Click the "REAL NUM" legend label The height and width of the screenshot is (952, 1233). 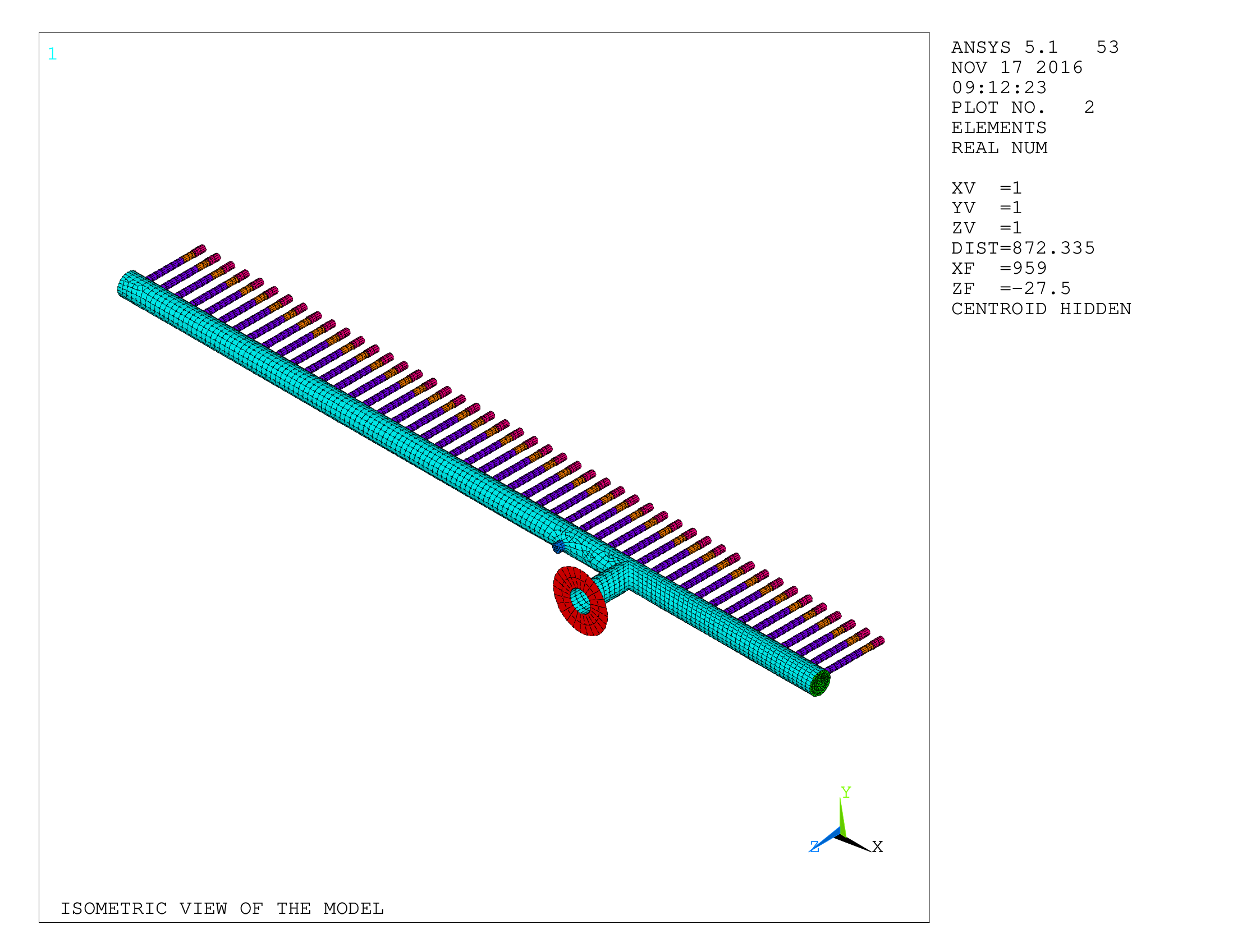(x=1000, y=148)
